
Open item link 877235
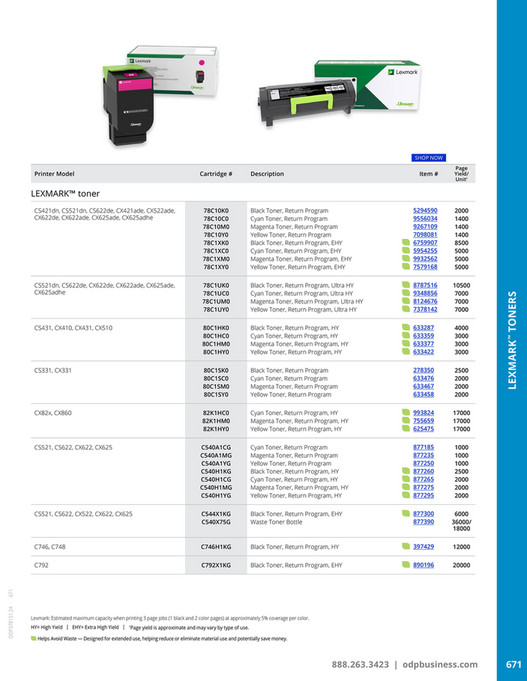(x=423, y=455)
